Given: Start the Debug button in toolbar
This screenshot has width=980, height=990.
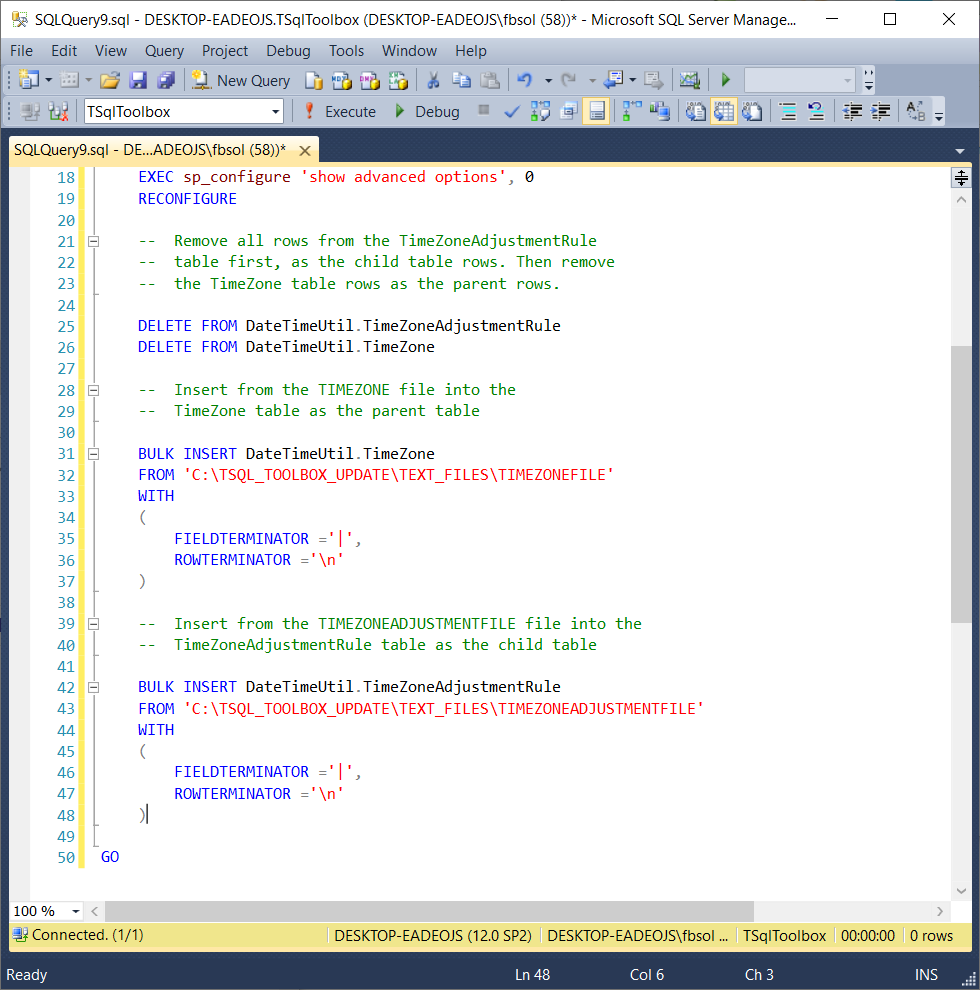Looking at the screenshot, I should pos(427,112).
